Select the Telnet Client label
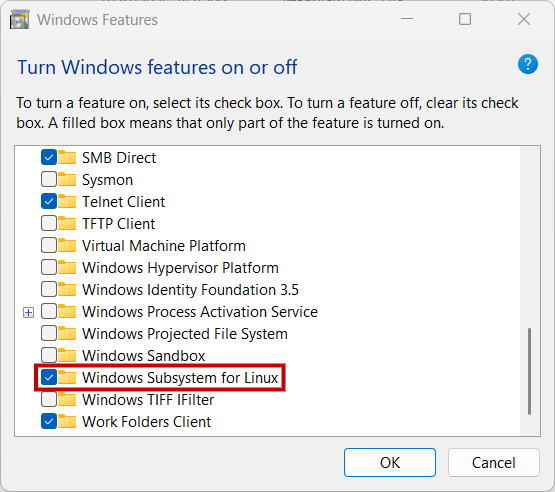 point(124,202)
